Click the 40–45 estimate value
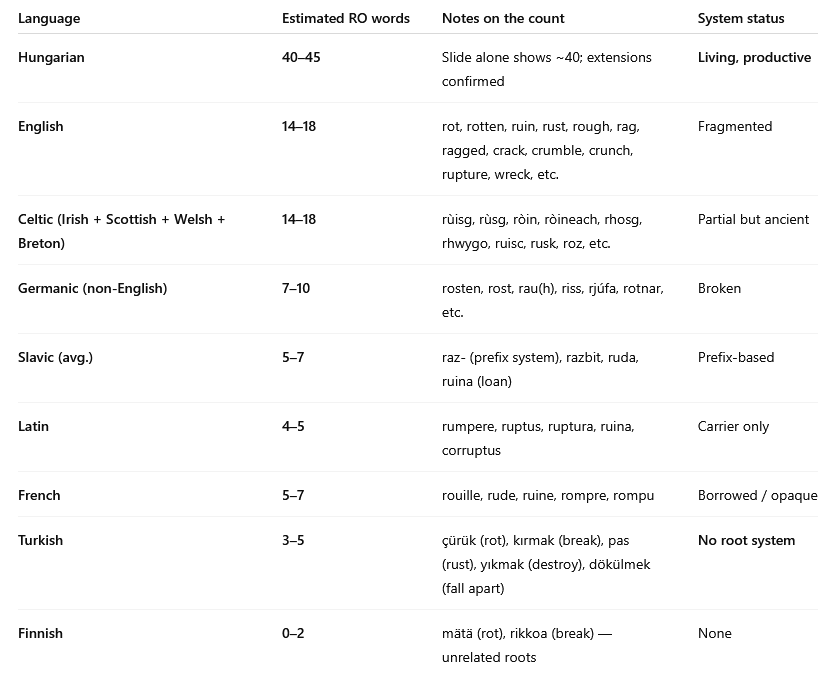Viewport: 837px width, 681px height. point(301,57)
